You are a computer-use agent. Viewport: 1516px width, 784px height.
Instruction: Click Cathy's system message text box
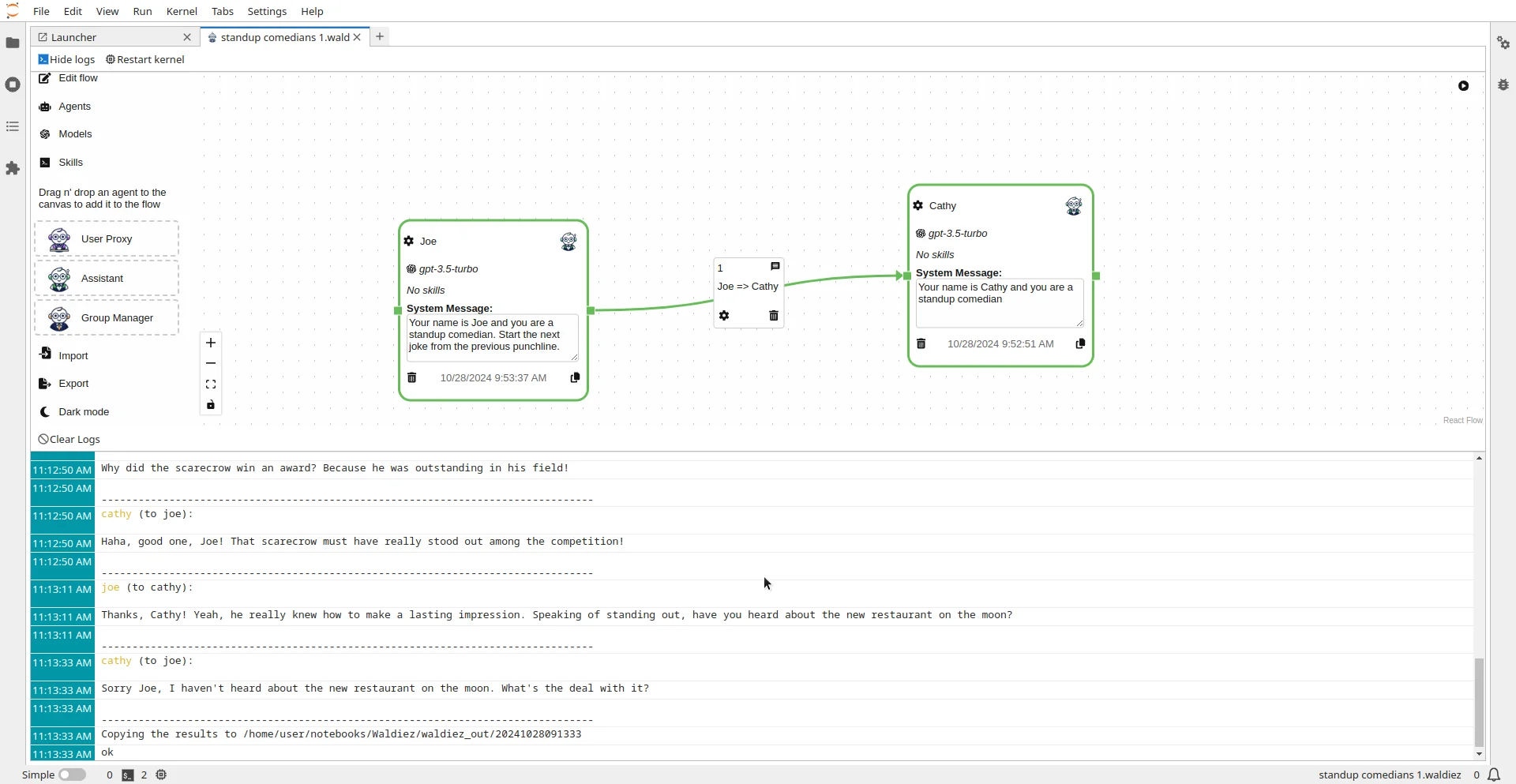(x=1000, y=303)
